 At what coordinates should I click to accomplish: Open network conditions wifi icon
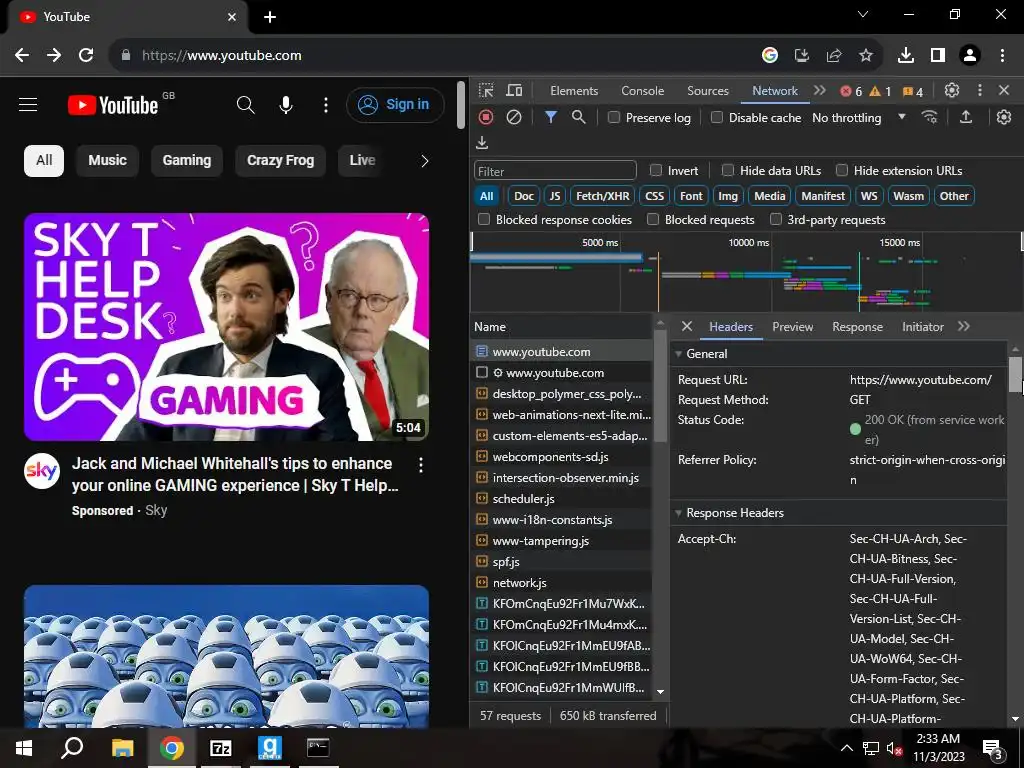point(929,117)
